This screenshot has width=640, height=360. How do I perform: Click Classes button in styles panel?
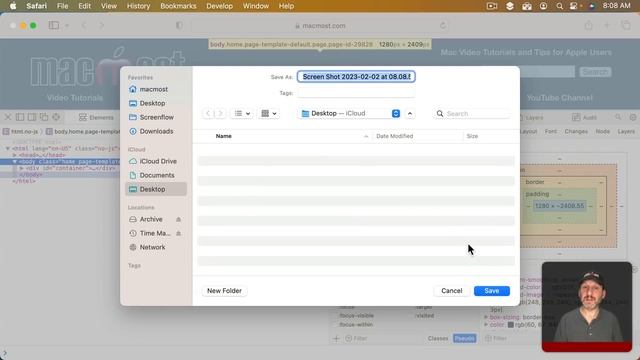click(x=438, y=338)
